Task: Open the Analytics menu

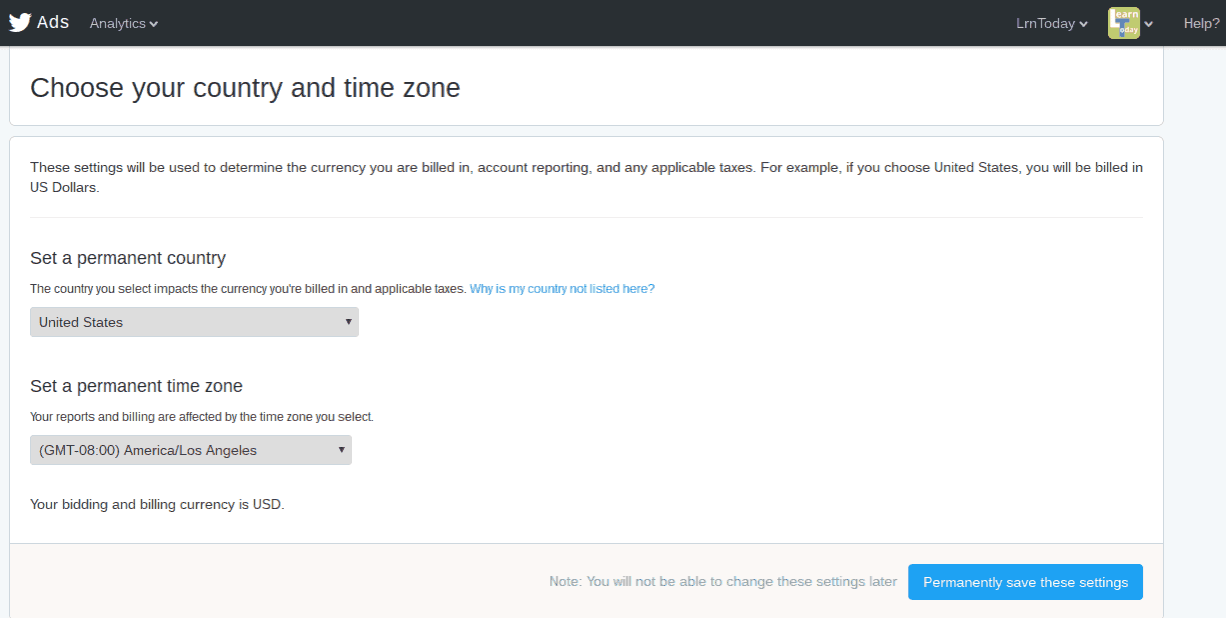Action: click(118, 23)
